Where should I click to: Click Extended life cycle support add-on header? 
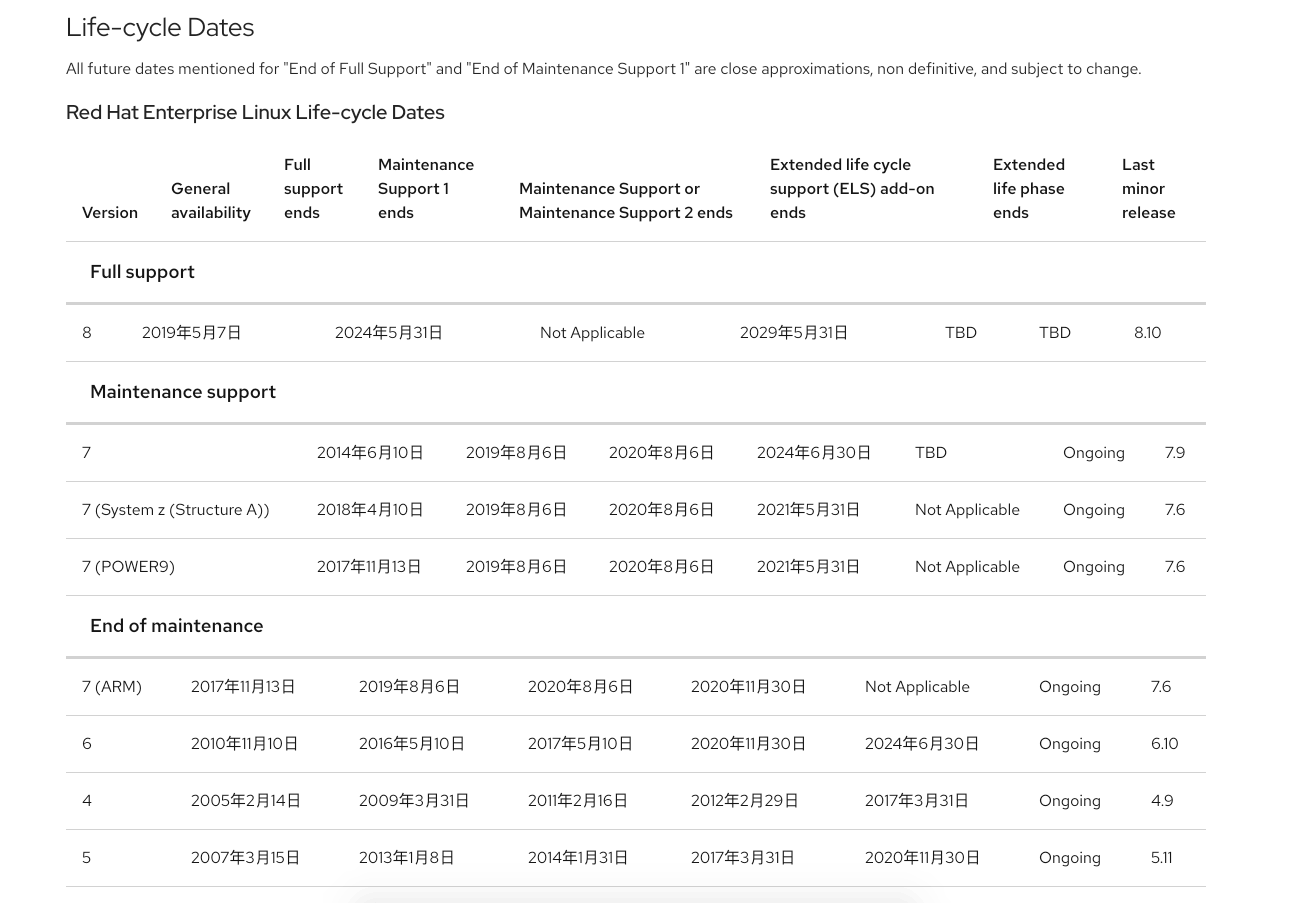(852, 188)
